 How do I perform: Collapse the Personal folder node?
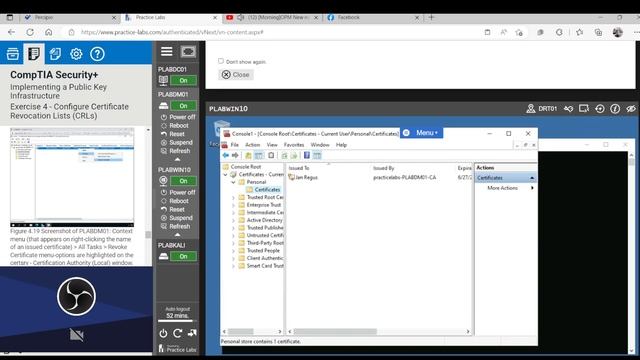coord(233,182)
